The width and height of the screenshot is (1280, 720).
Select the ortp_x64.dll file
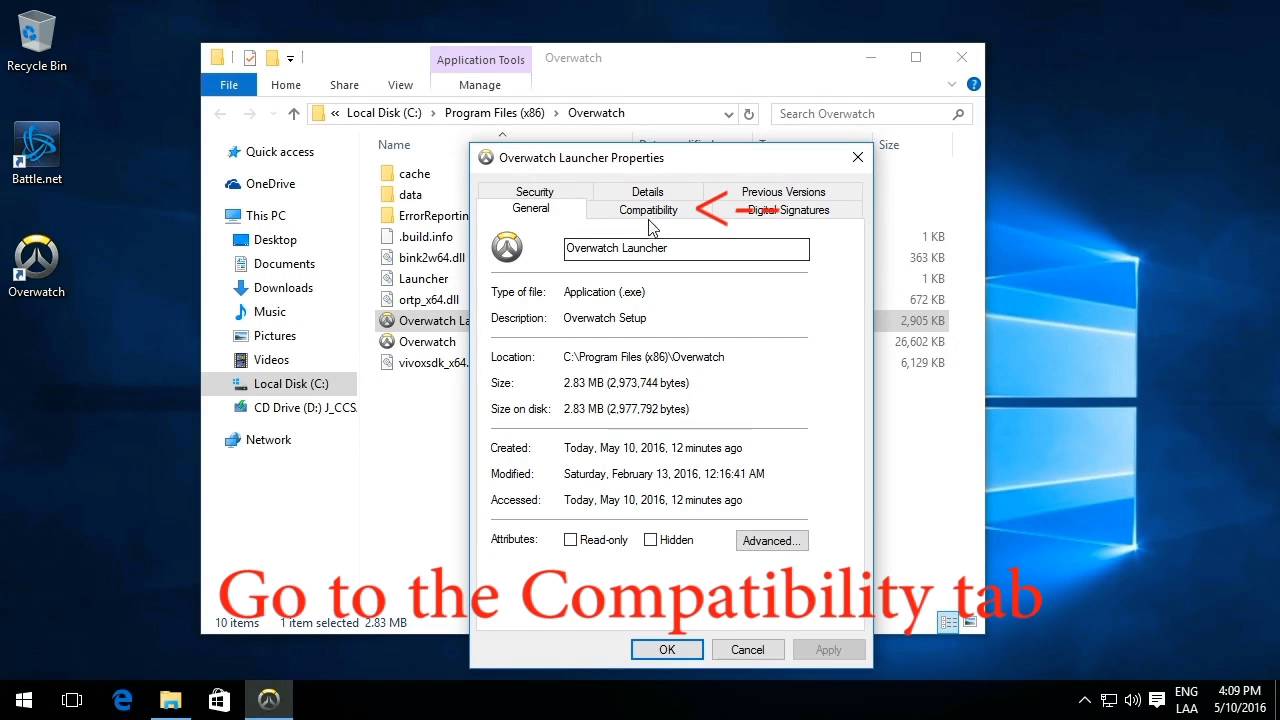click(x=428, y=300)
